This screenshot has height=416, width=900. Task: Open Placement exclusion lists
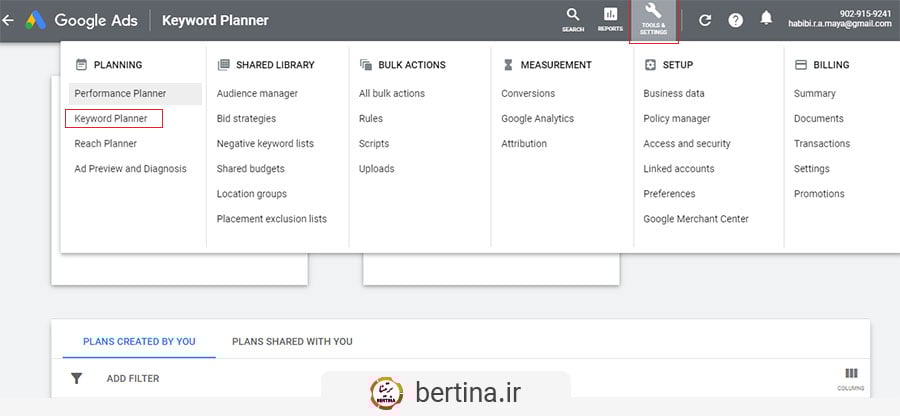(271, 219)
